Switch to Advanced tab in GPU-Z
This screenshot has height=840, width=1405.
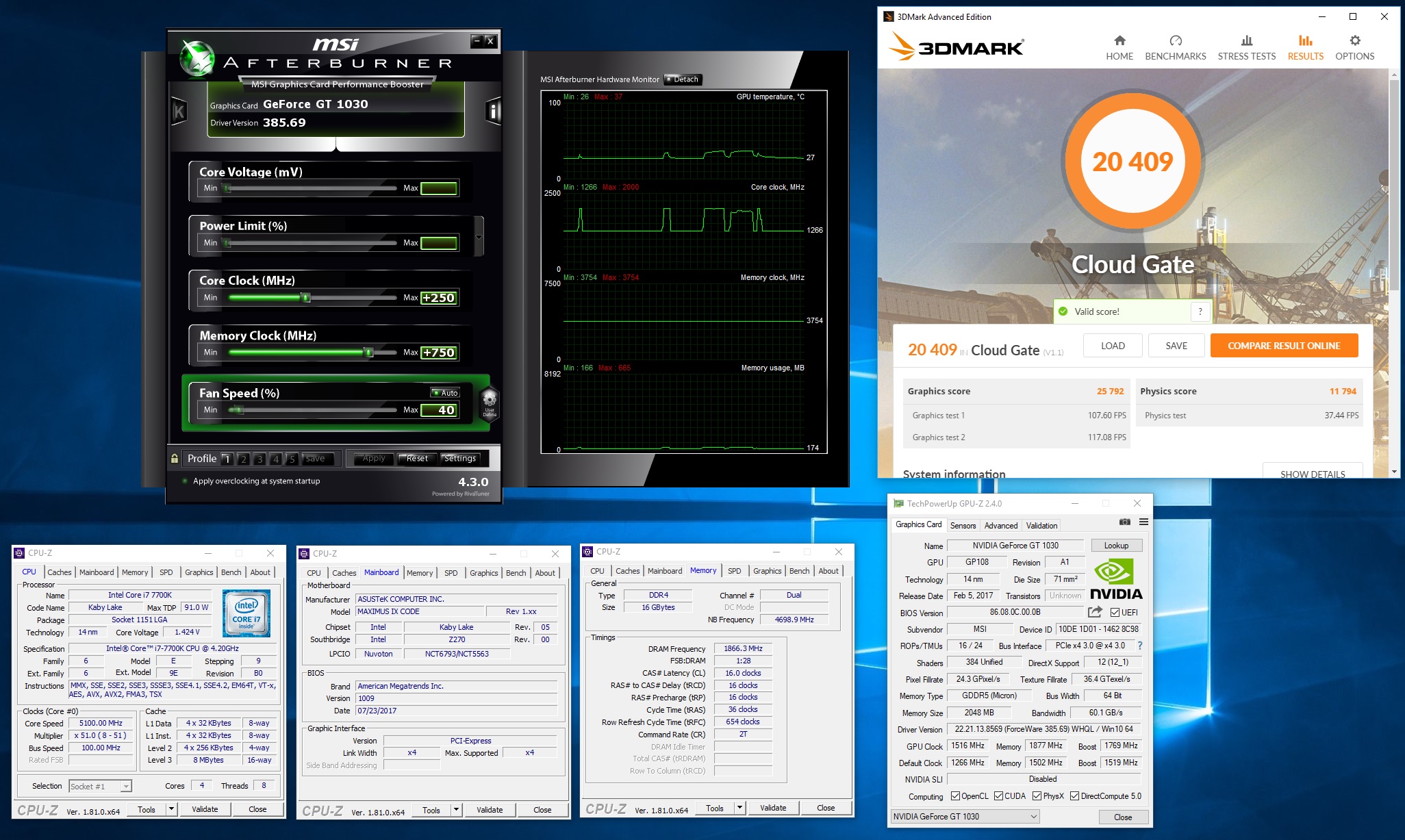tap(1001, 526)
